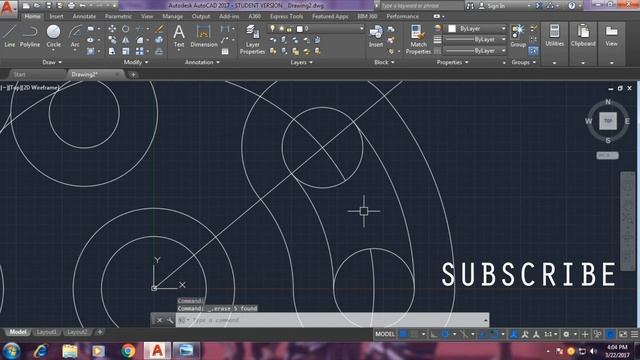Expand the Layers panel
Viewport: 640px width, 360px height.
point(302,62)
